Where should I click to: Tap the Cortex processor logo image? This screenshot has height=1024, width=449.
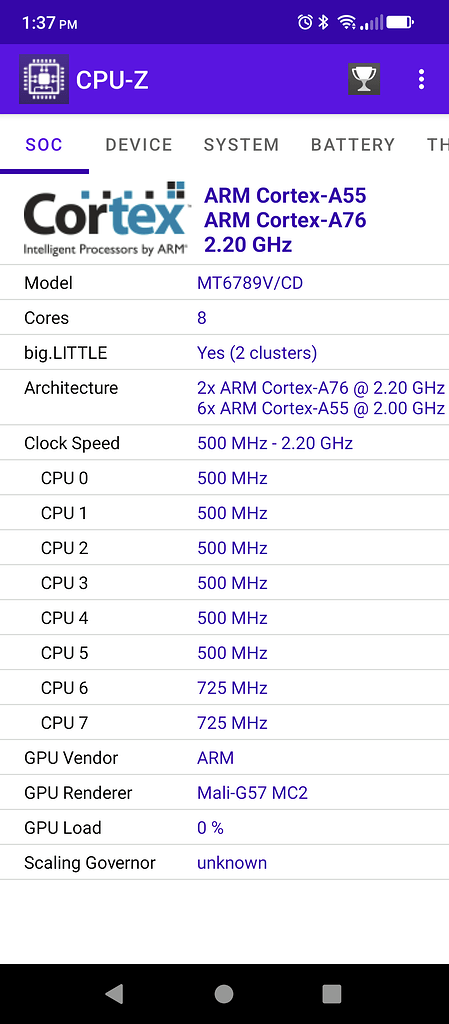pyautogui.click(x=106, y=219)
